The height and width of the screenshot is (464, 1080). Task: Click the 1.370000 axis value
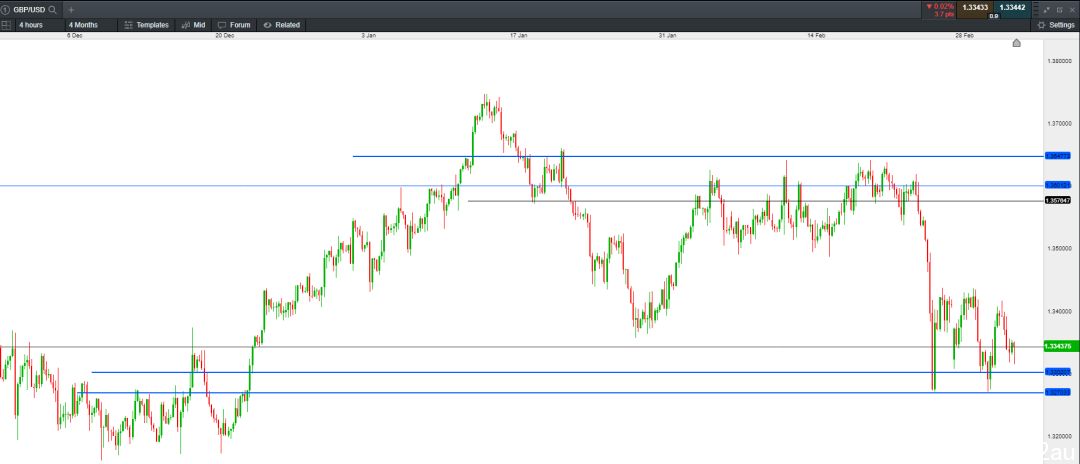point(1059,124)
